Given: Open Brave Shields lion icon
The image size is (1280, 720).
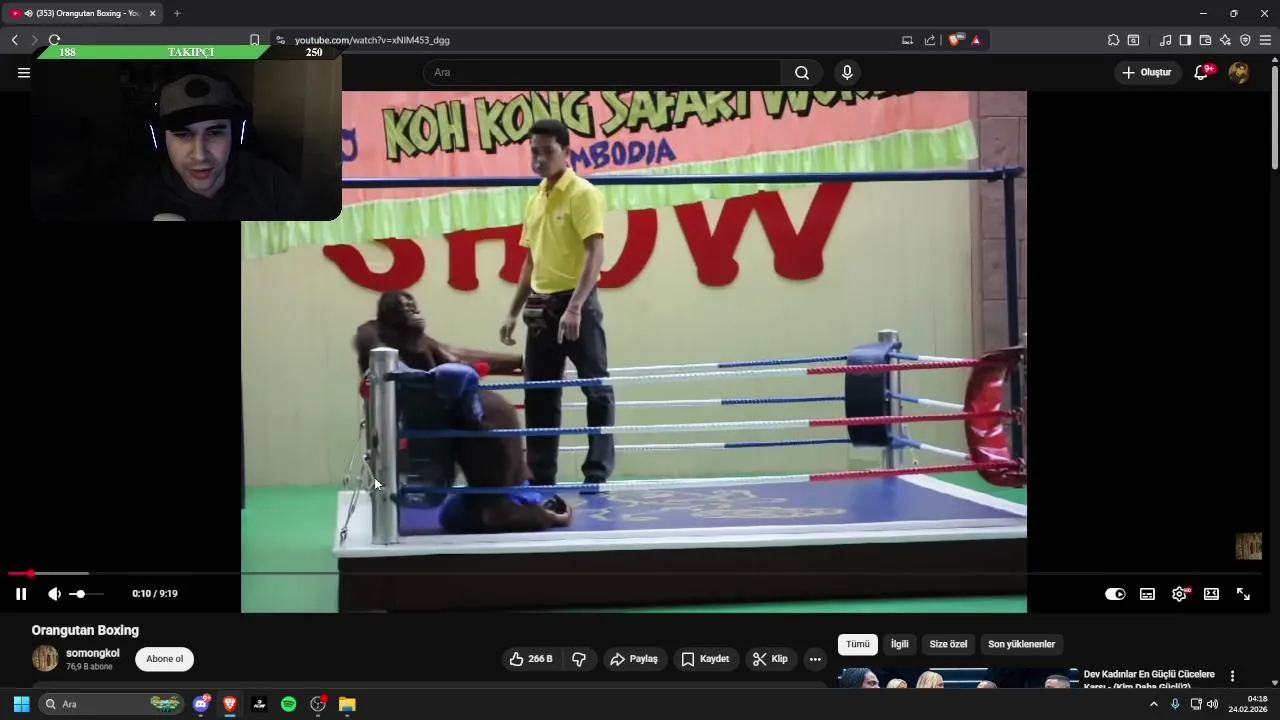Looking at the screenshot, I should 956,40.
